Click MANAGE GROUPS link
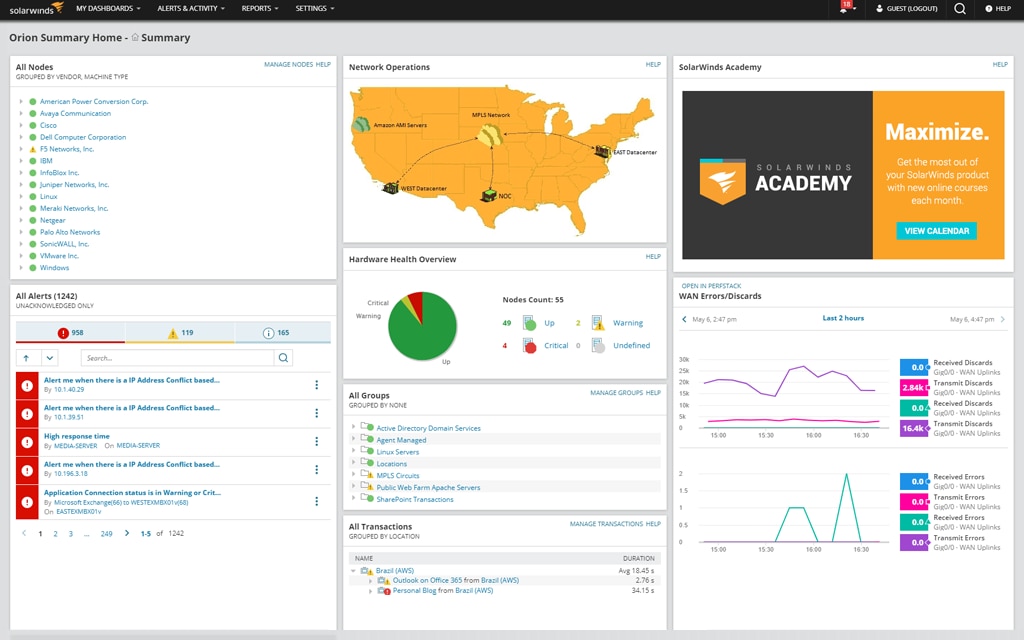Image resolution: width=1024 pixels, height=640 pixels. click(616, 392)
